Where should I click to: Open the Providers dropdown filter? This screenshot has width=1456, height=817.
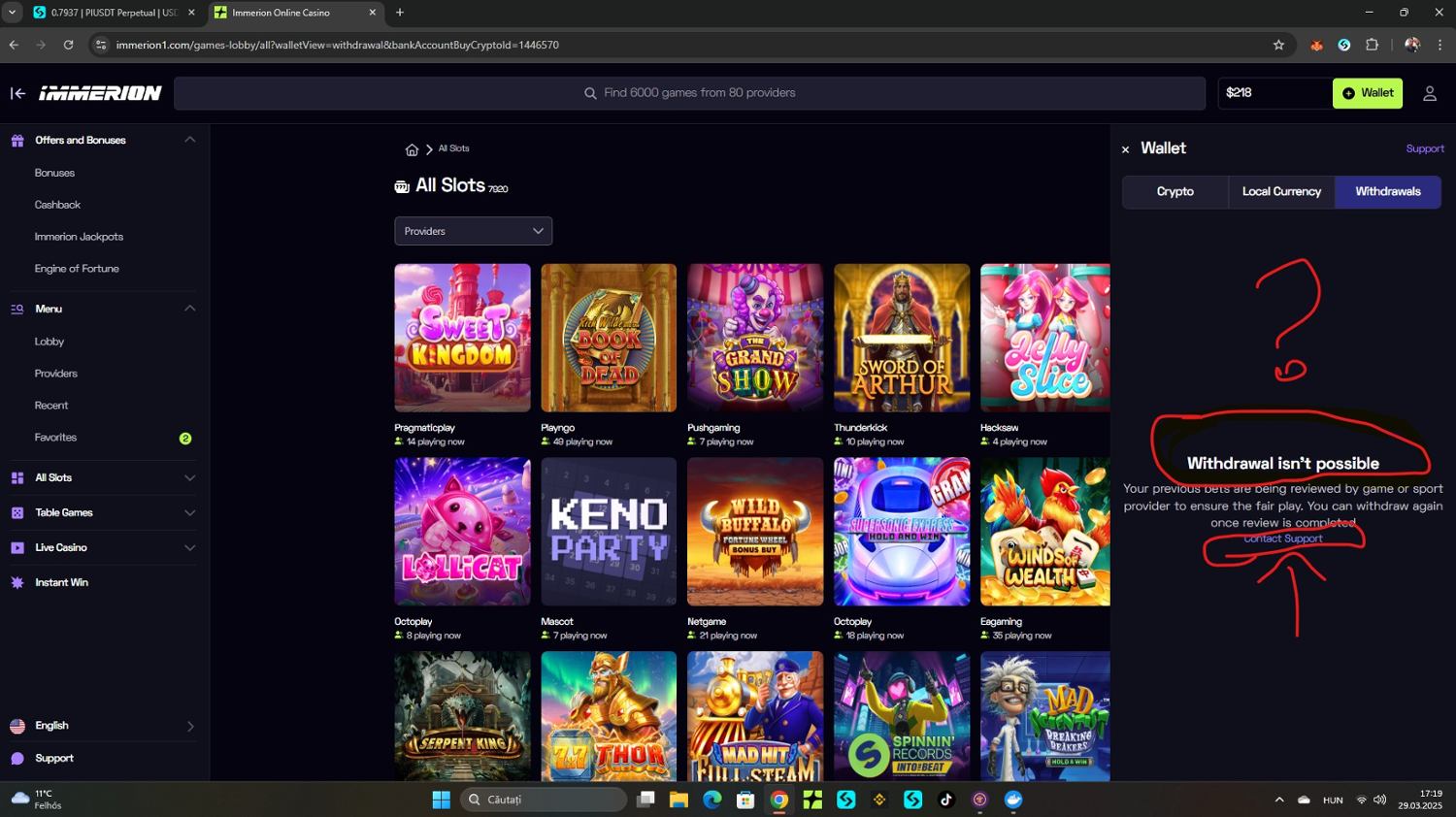click(473, 231)
